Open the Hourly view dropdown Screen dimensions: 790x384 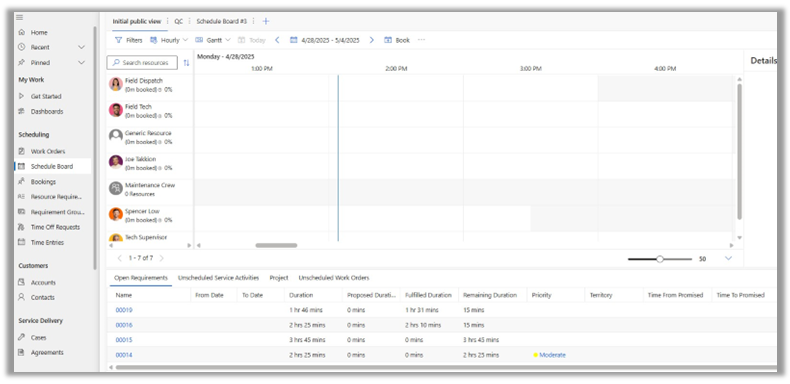pos(169,40)
